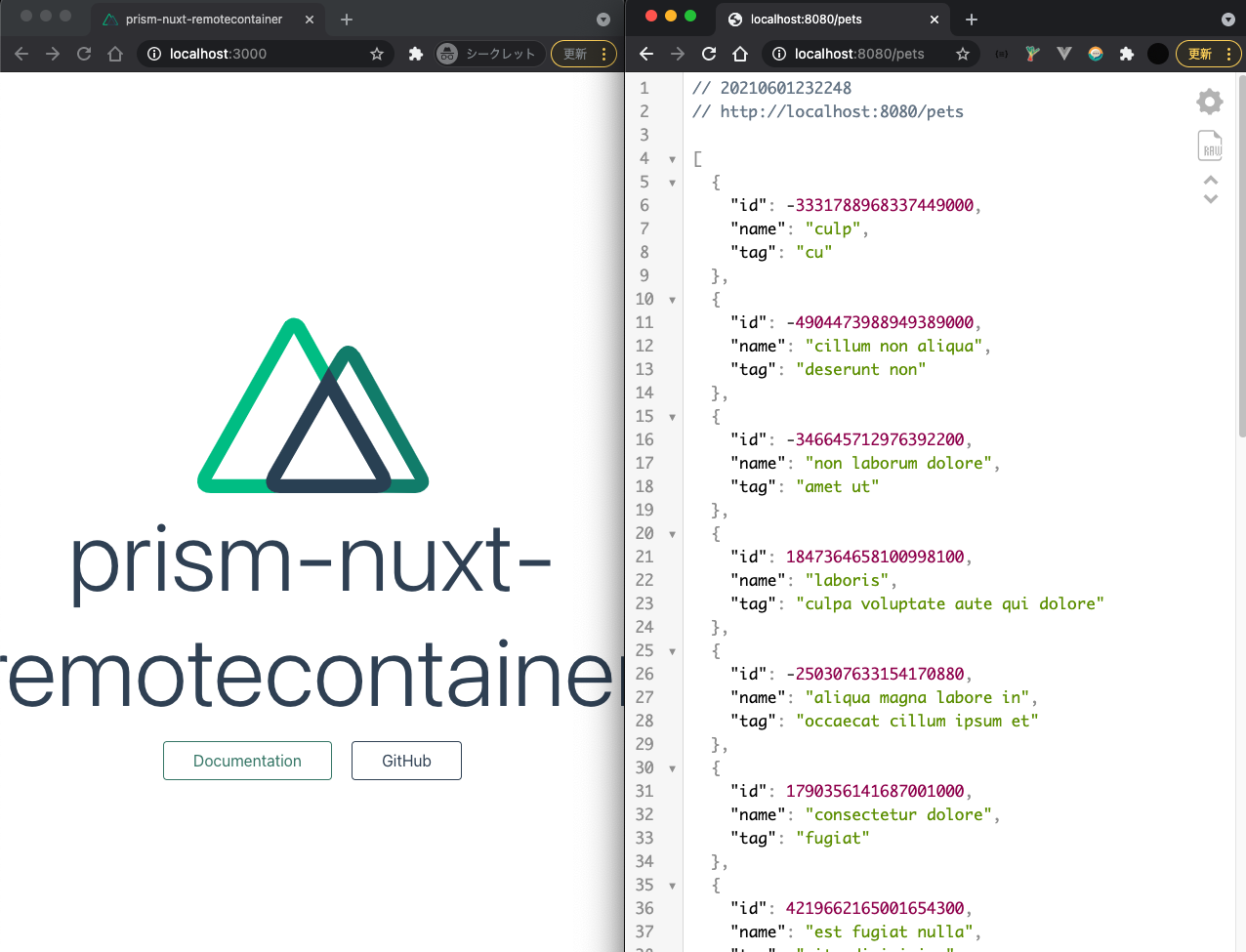The image size is (1246, 952).
Task: Bookmark localhost:3000 with the star icon
Action: click(x=377, y=54)
